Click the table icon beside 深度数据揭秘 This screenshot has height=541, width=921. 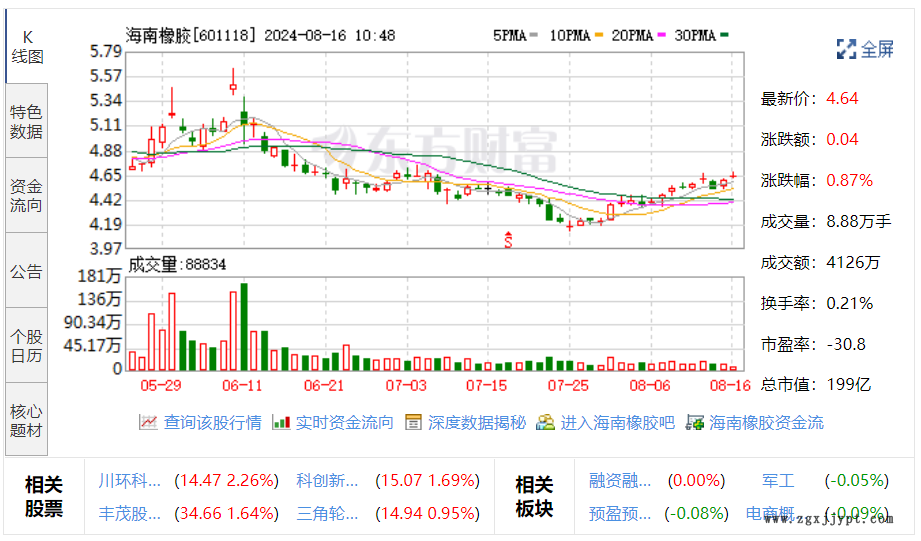pyautogui.click(x=413, y=422)
